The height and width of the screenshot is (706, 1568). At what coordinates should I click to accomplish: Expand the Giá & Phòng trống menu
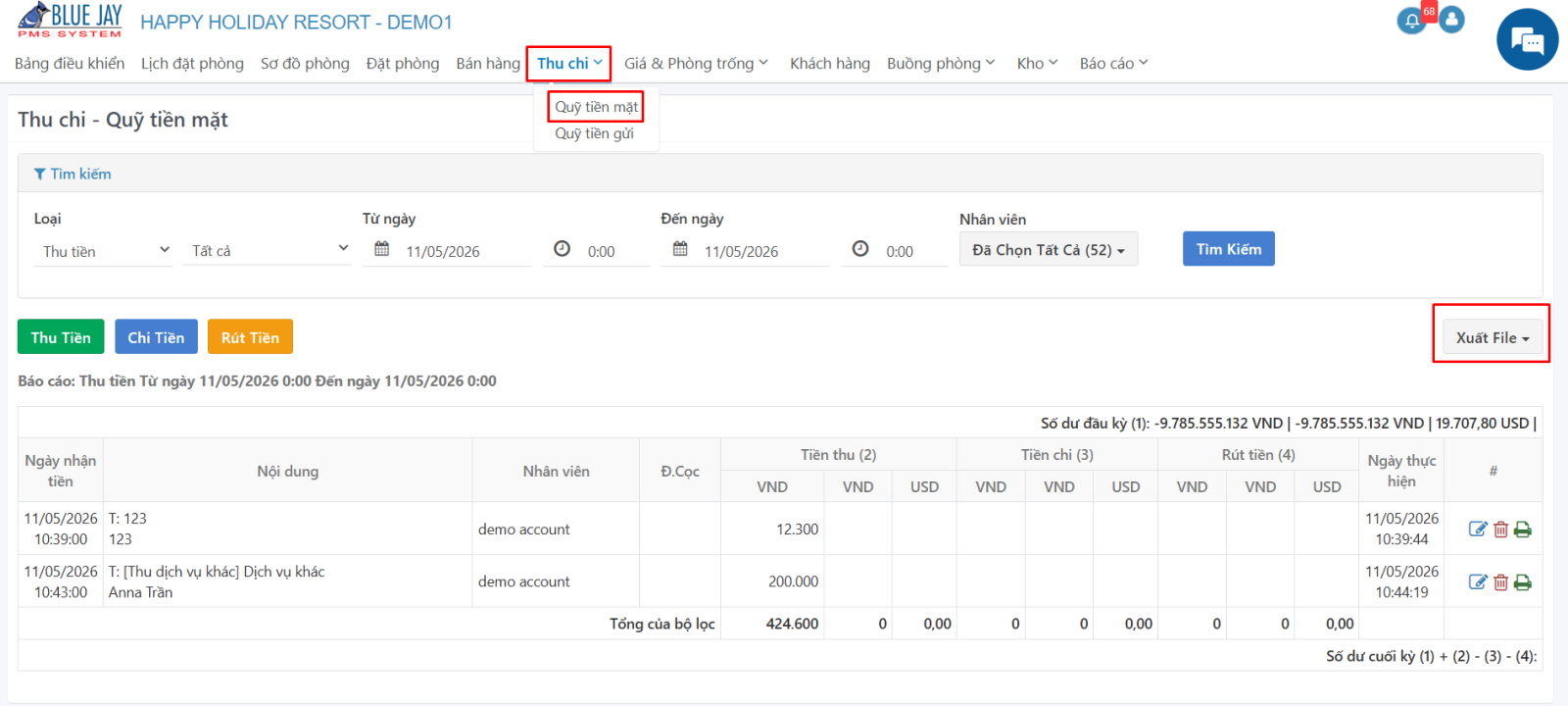696,64
